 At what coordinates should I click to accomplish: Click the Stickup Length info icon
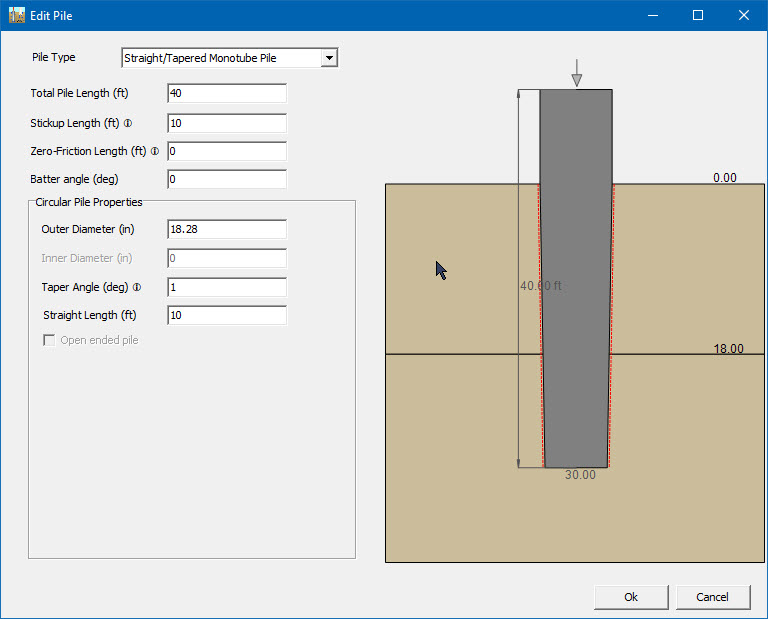(x=128, y=123)
